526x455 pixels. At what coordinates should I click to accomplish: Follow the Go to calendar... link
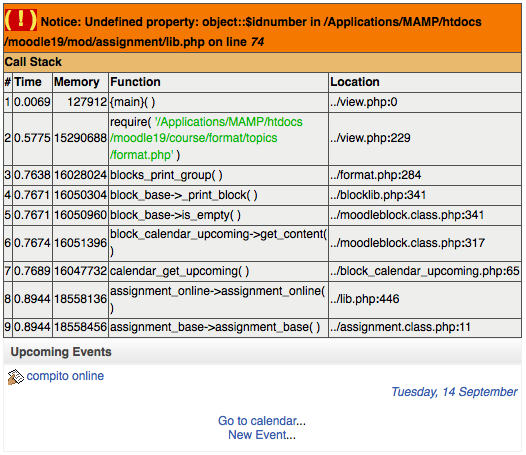click(x=262, y=421)
